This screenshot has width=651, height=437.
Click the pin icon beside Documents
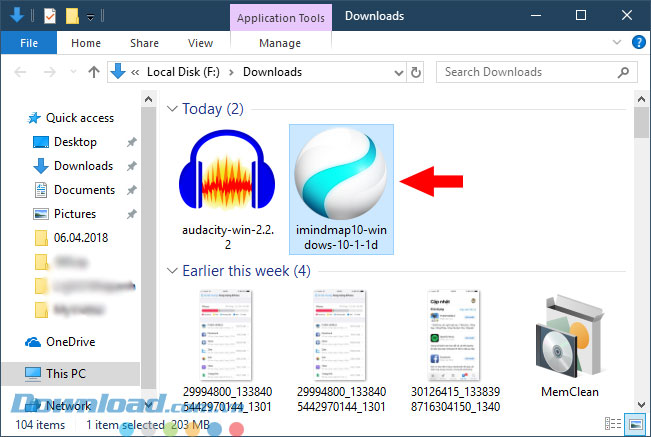click(x=132, y=190)
